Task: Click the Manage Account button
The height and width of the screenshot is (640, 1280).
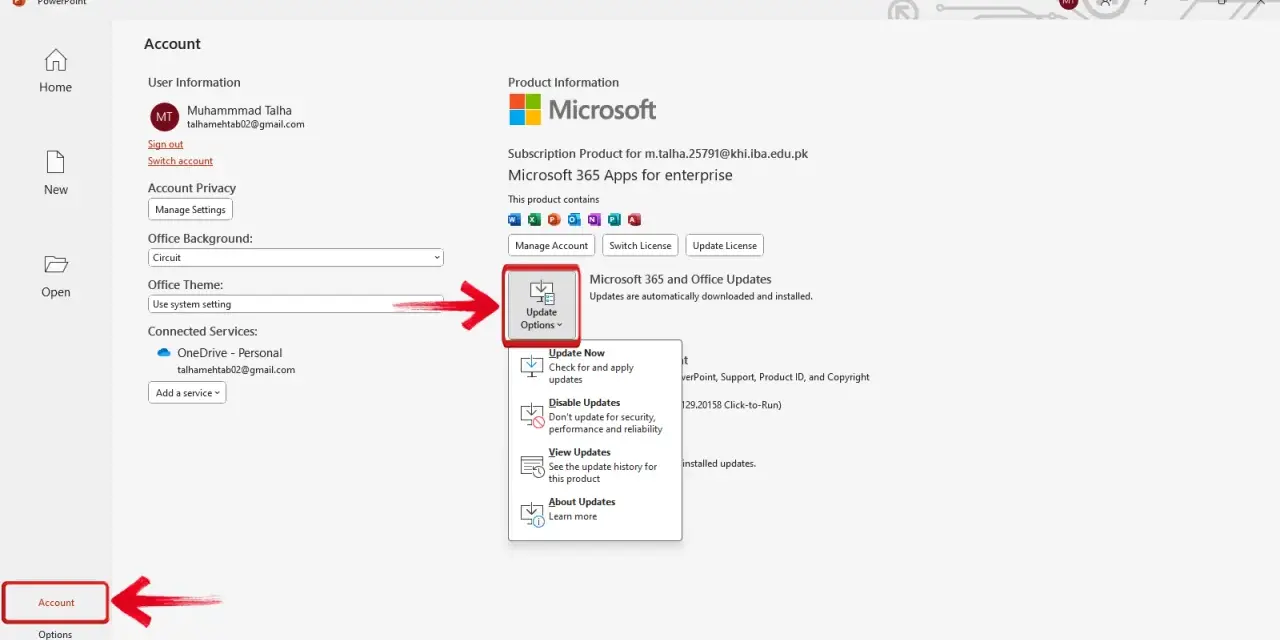Action: (x=551, y=245)
